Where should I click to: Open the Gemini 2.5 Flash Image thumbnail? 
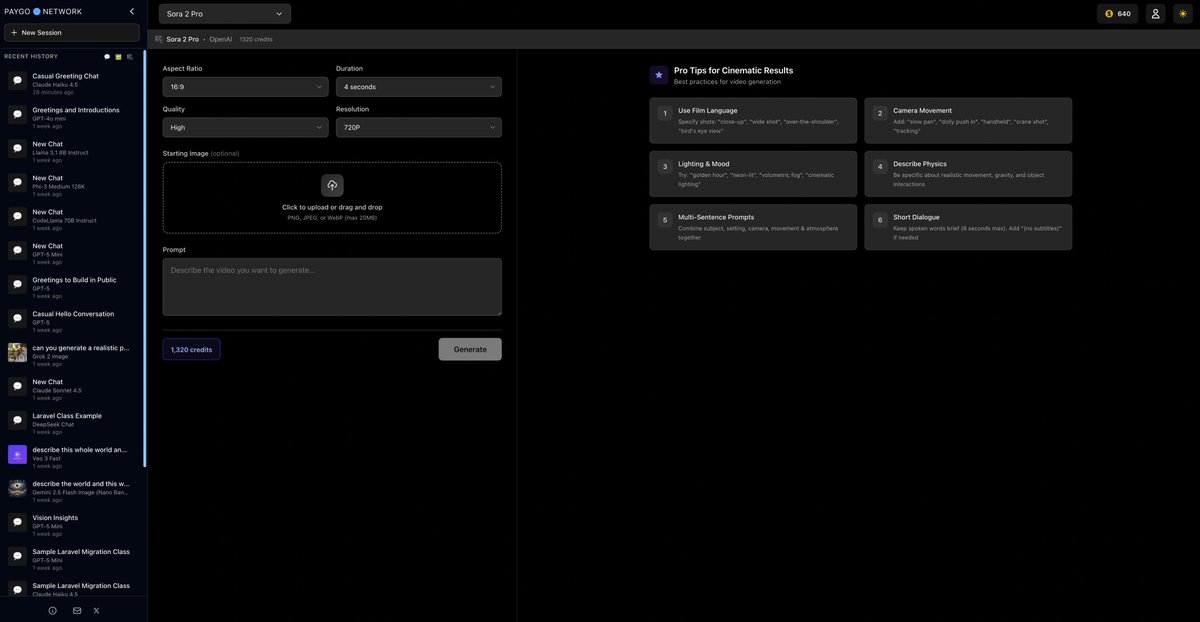(x=17, y=488)
